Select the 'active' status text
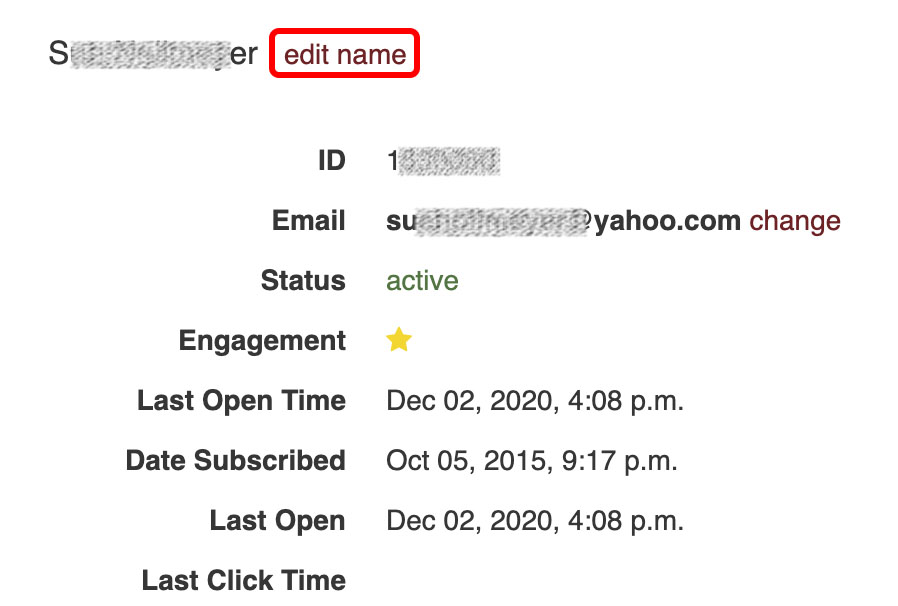 (421, 281)
